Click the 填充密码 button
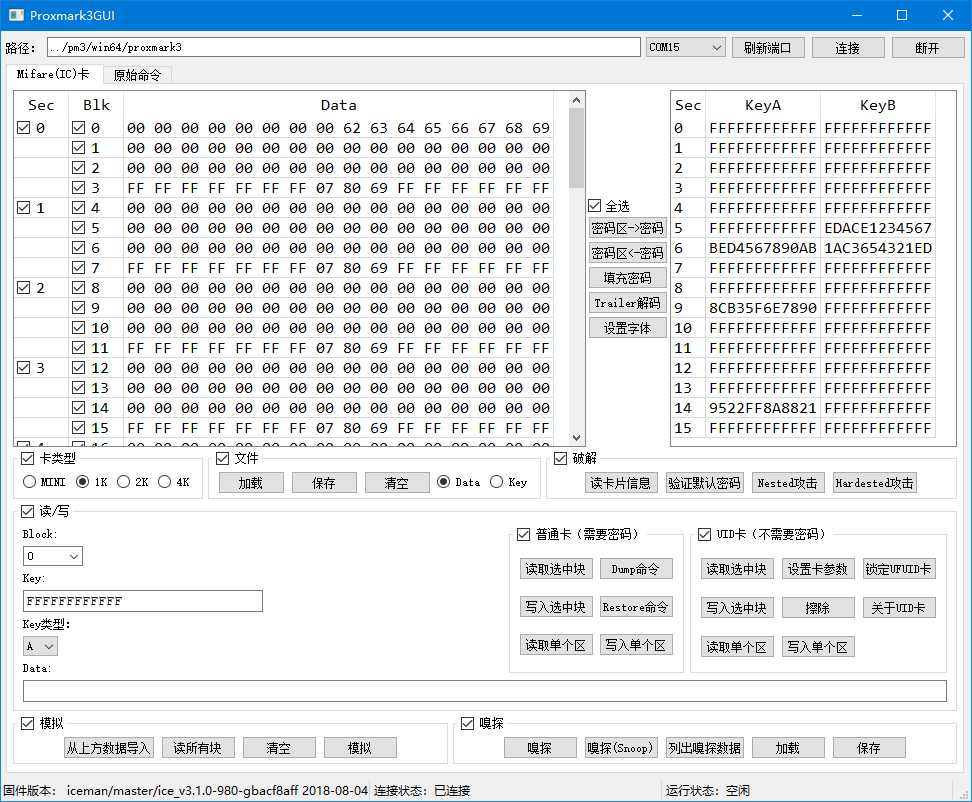The image size is (972, 802). [627, 278]
